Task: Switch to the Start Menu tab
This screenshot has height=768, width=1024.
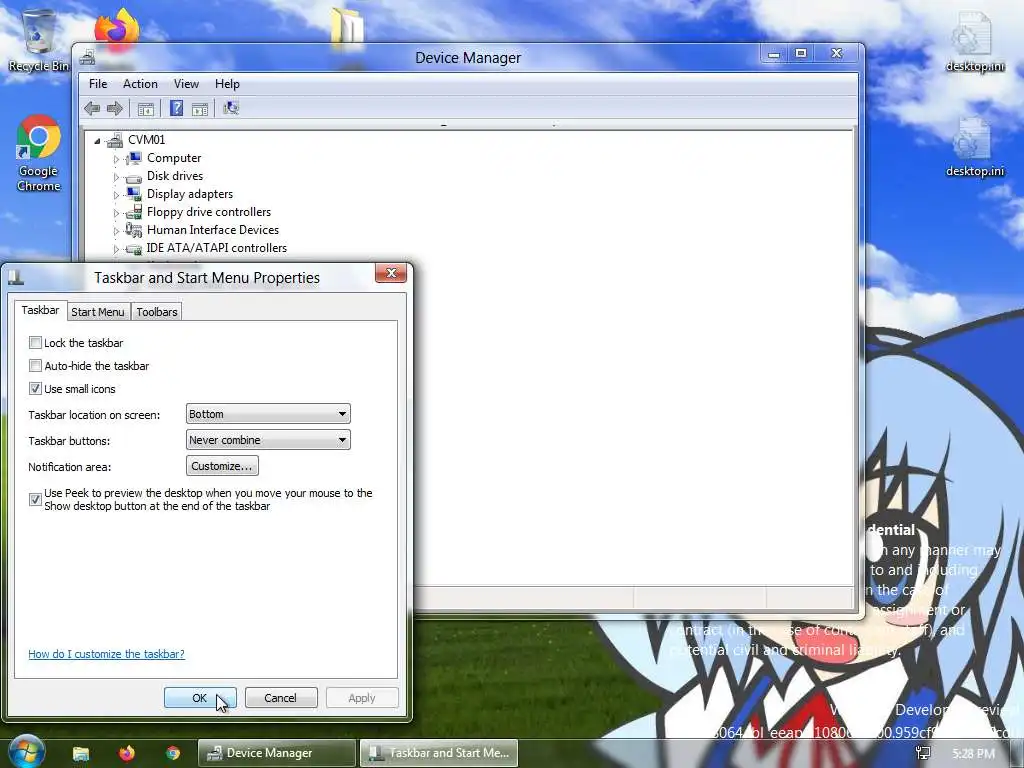Action: 98,312
